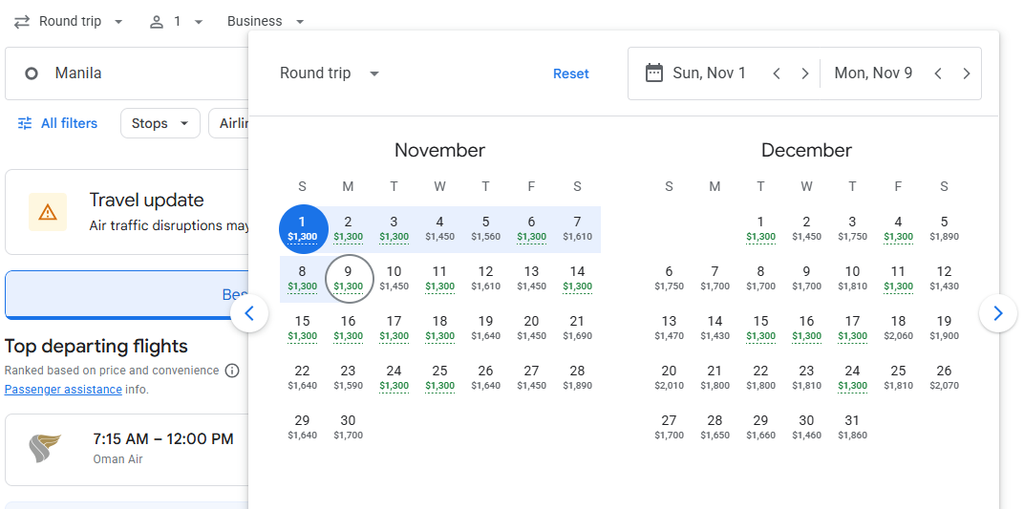
Task: Select November 14 at $1,300
Action: 577,278
